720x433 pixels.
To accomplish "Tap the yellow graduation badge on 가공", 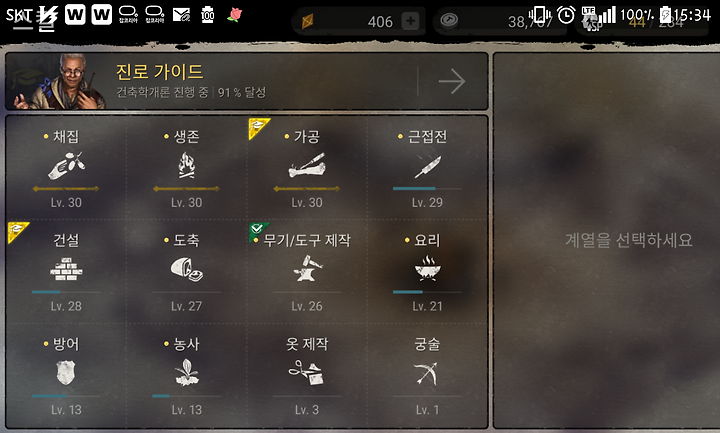I will (x=258, y=126).
